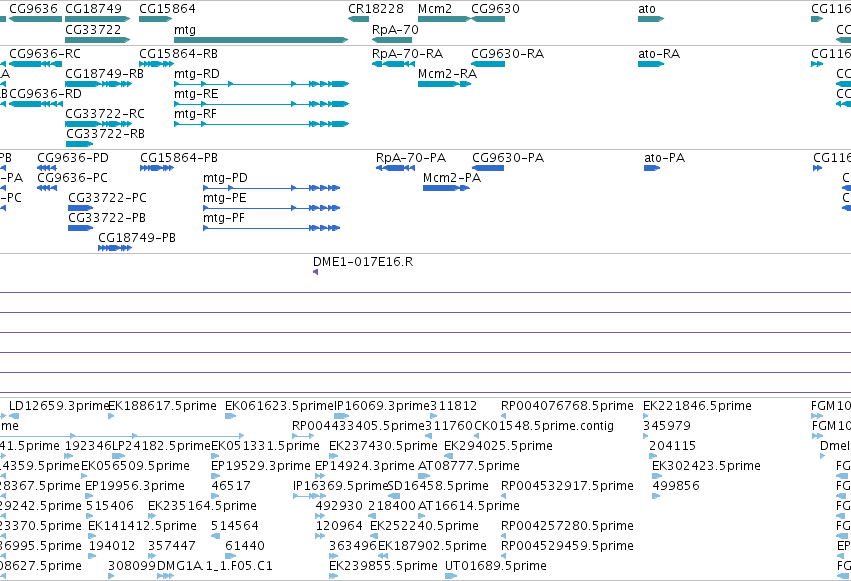The height and width of the screenshot is (581, 851).
Task: Select protein CG9636-PC
Action: point(47,188)
